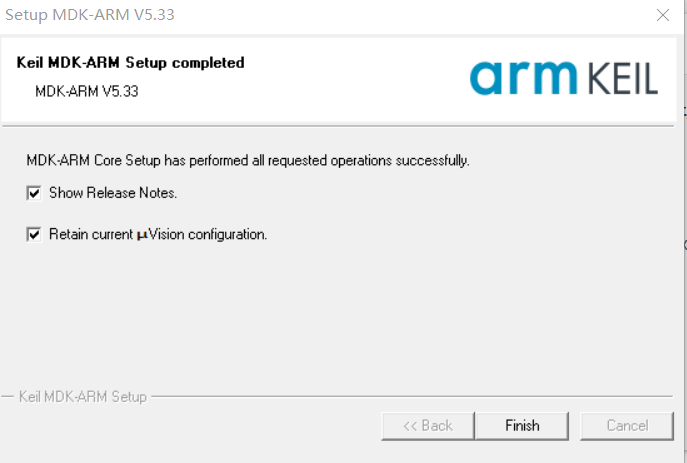This screenshot has height=463, width=687.
Task: Click the µ symbol before Vision
Action: (x=142, y=235)
